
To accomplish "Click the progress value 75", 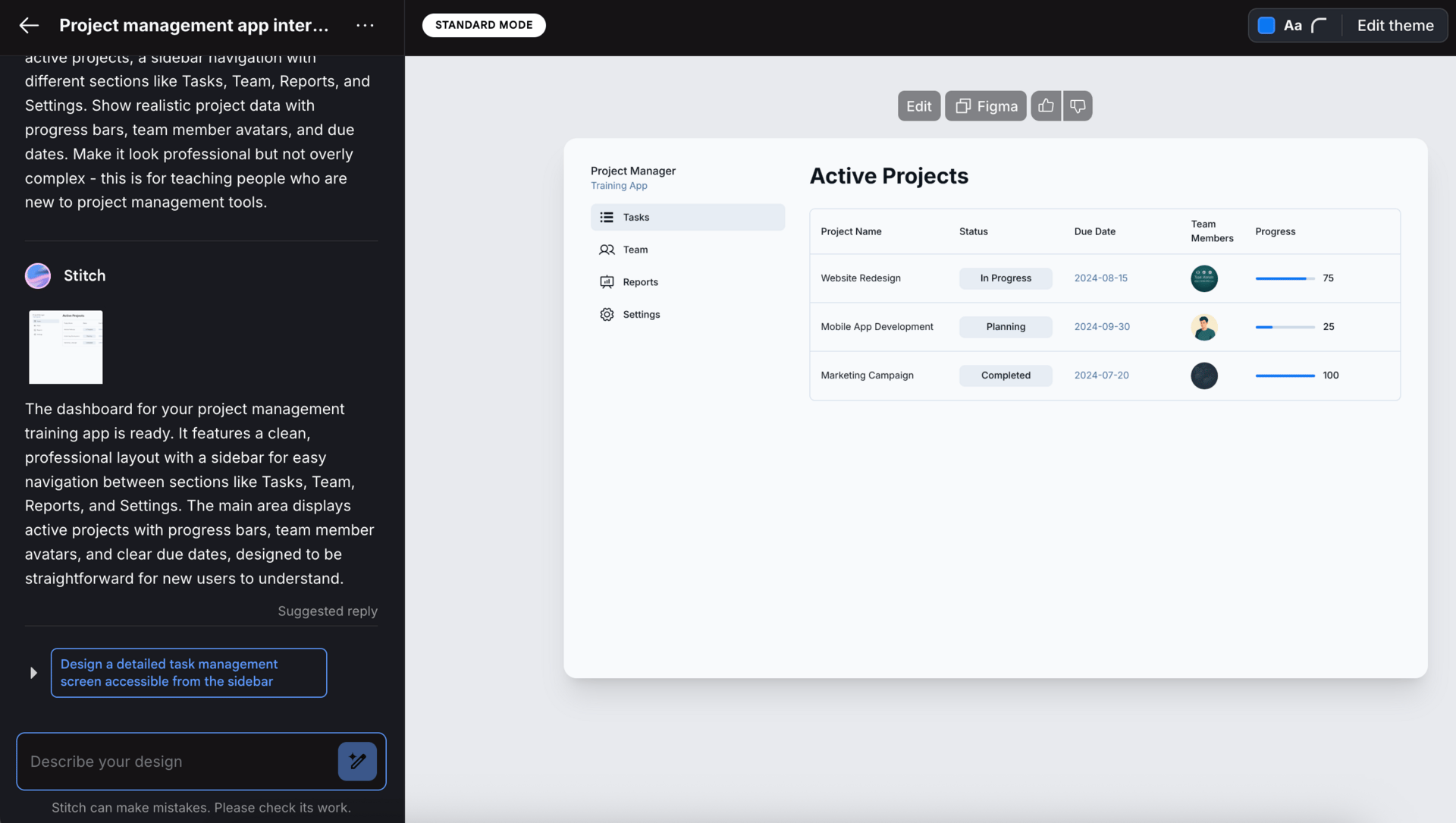I will (x=1328, y=278).
